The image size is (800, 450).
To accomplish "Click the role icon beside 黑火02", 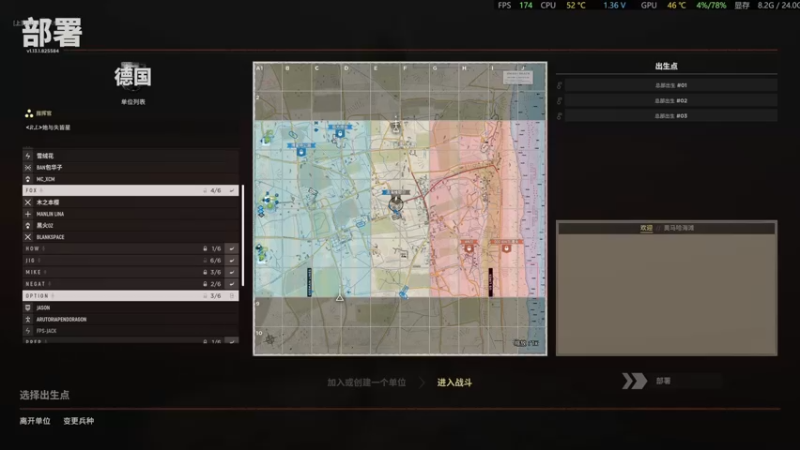I will [x=28, y=226].
